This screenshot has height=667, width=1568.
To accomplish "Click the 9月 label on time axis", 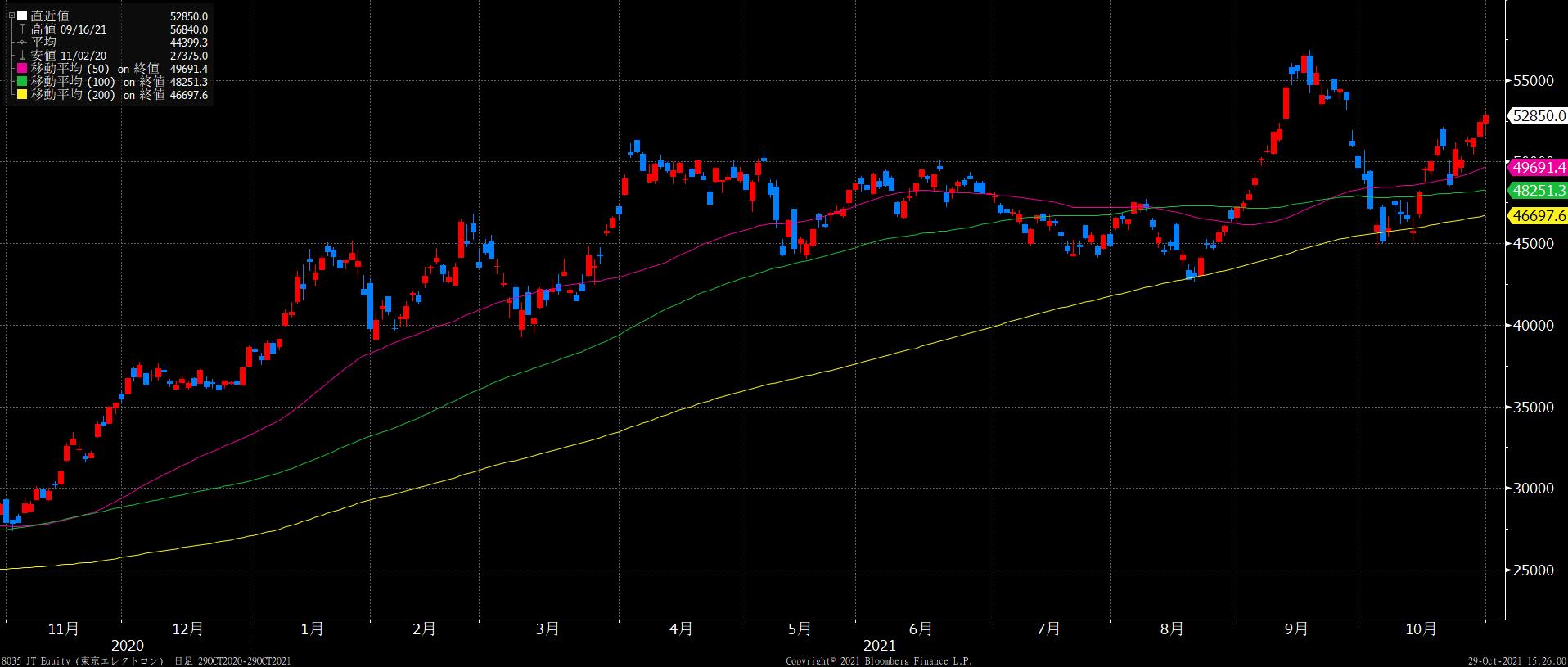I will pos(1295,629).
